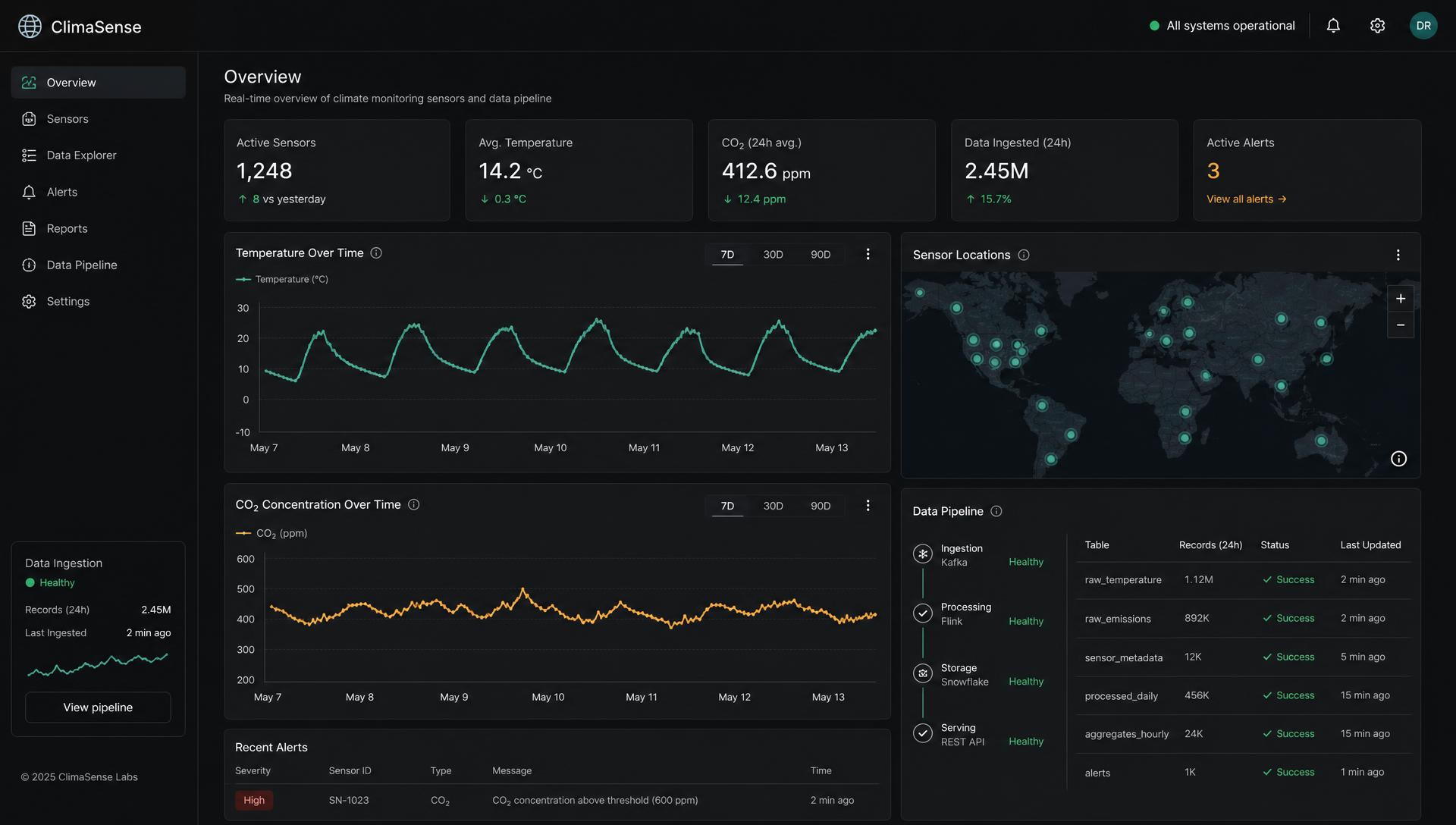Select 90D range on Temperature chart
The image size is (1456, 825).
(821, 255)
